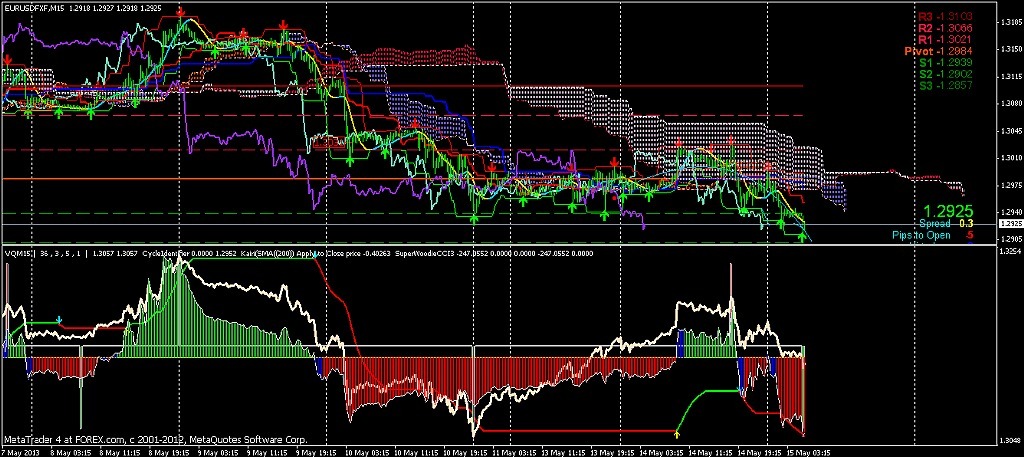Click the VQM15 indicator label
The width and height of the screenshot is (1024, 457).
click(18, 253)
